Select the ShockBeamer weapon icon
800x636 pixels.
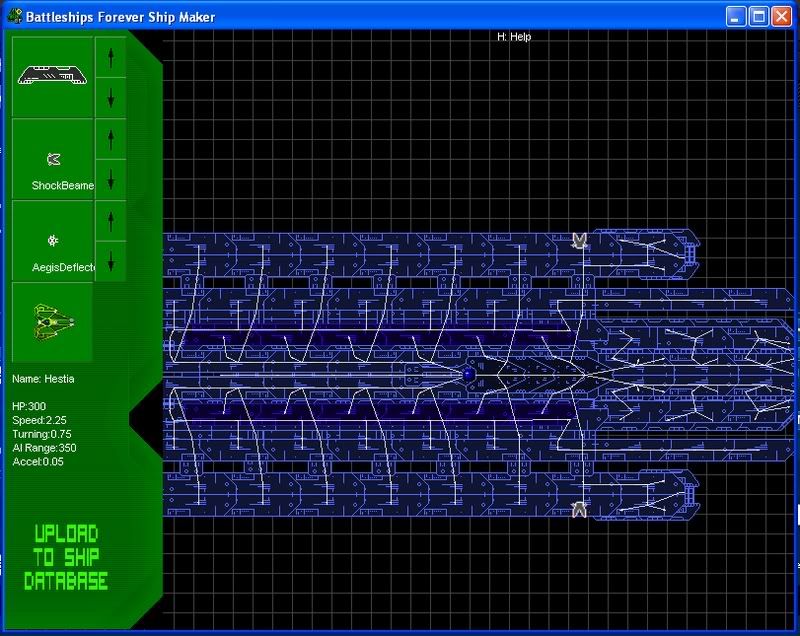tap(53, 159)
